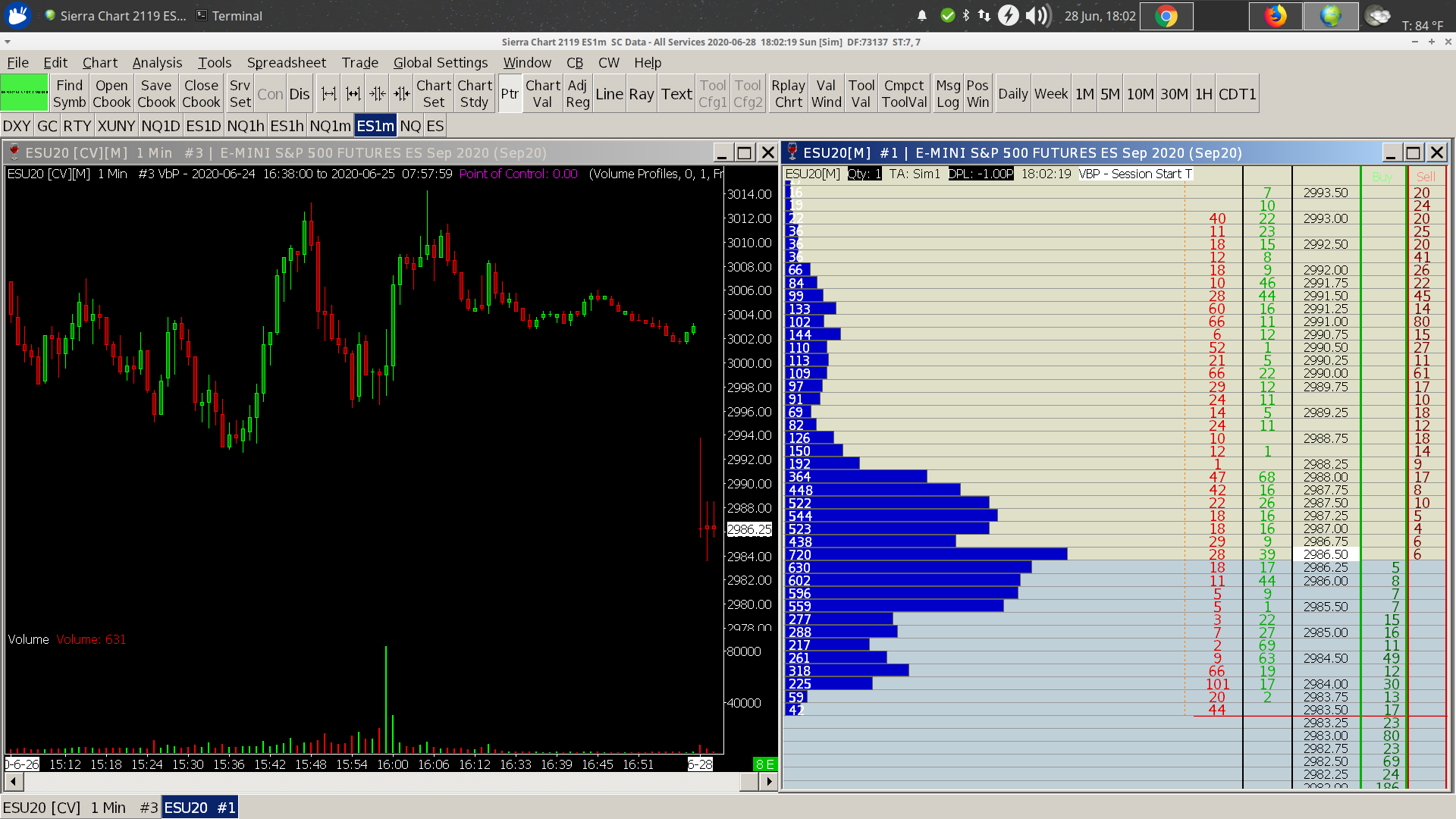Click the green status indicator box
The height and width of the screenshot is (819, 1456).
coord(24,94)
